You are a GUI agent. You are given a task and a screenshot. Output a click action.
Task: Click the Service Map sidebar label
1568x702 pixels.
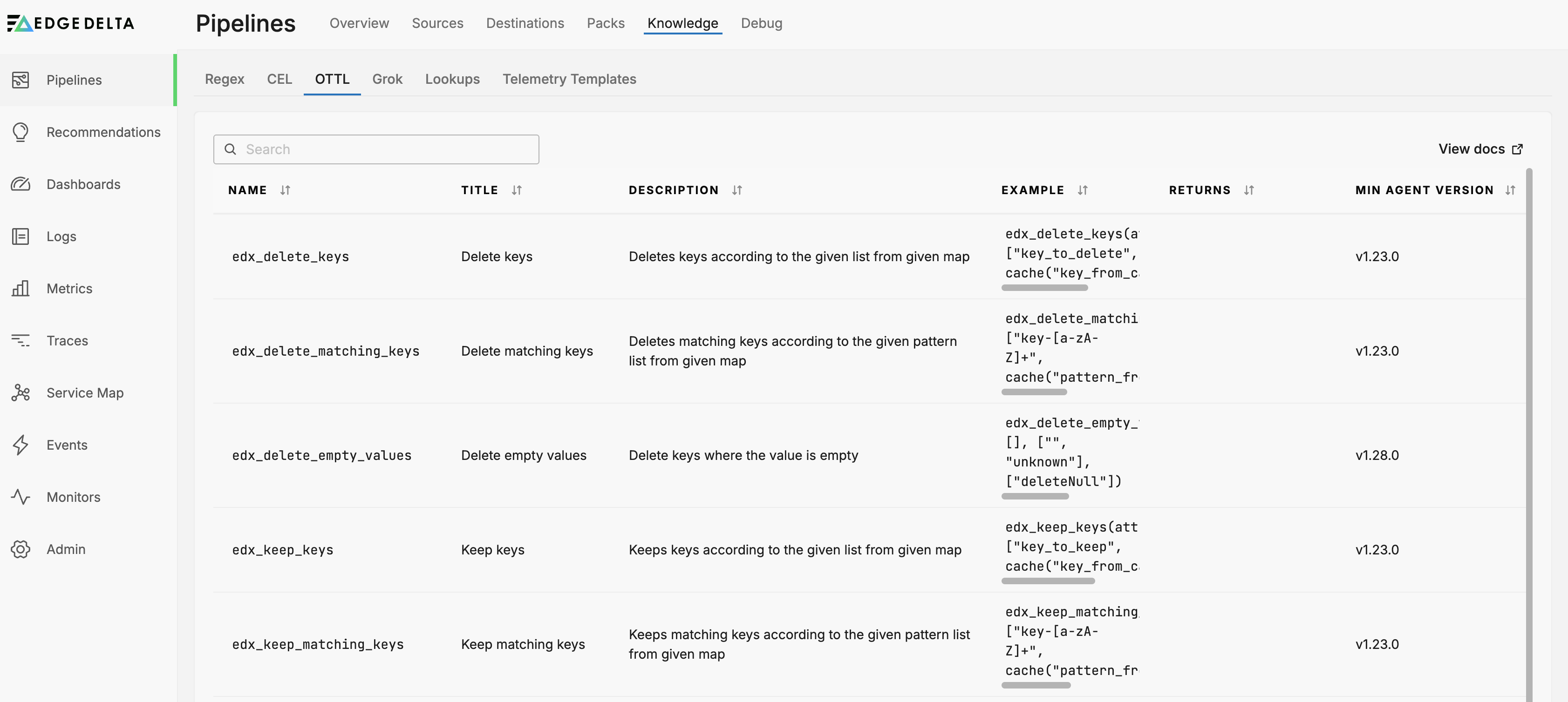click(85, 392)
